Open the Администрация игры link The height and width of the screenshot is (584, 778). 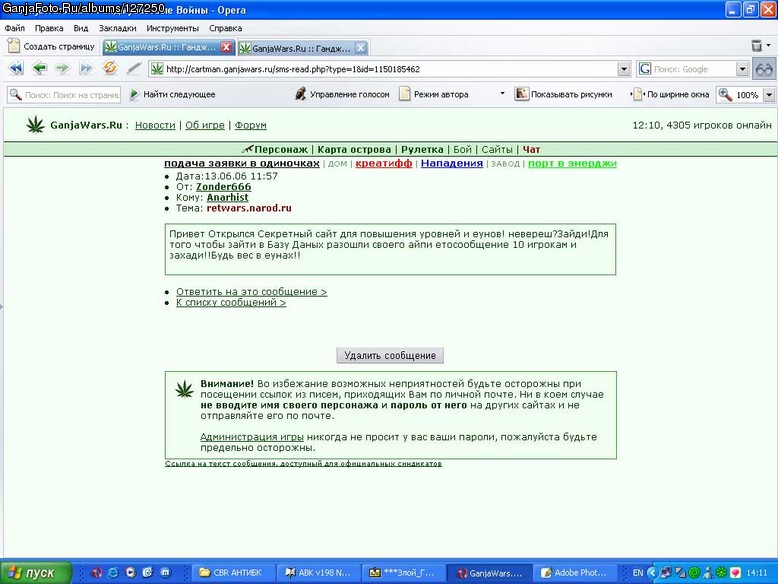252,437
